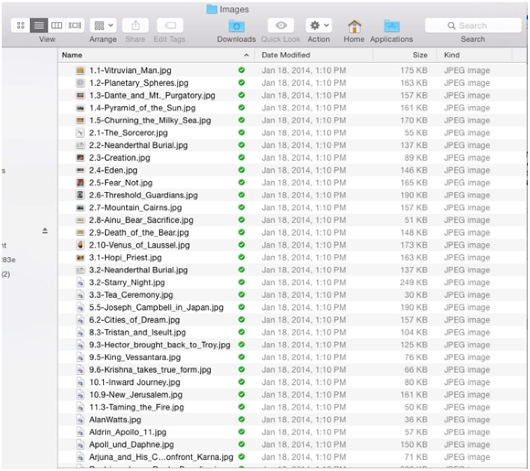530x471 pixels.
Task: Select 1.3-Dante_and_Mt._Purgatory.jpg file icon
Action: (80, 95)
